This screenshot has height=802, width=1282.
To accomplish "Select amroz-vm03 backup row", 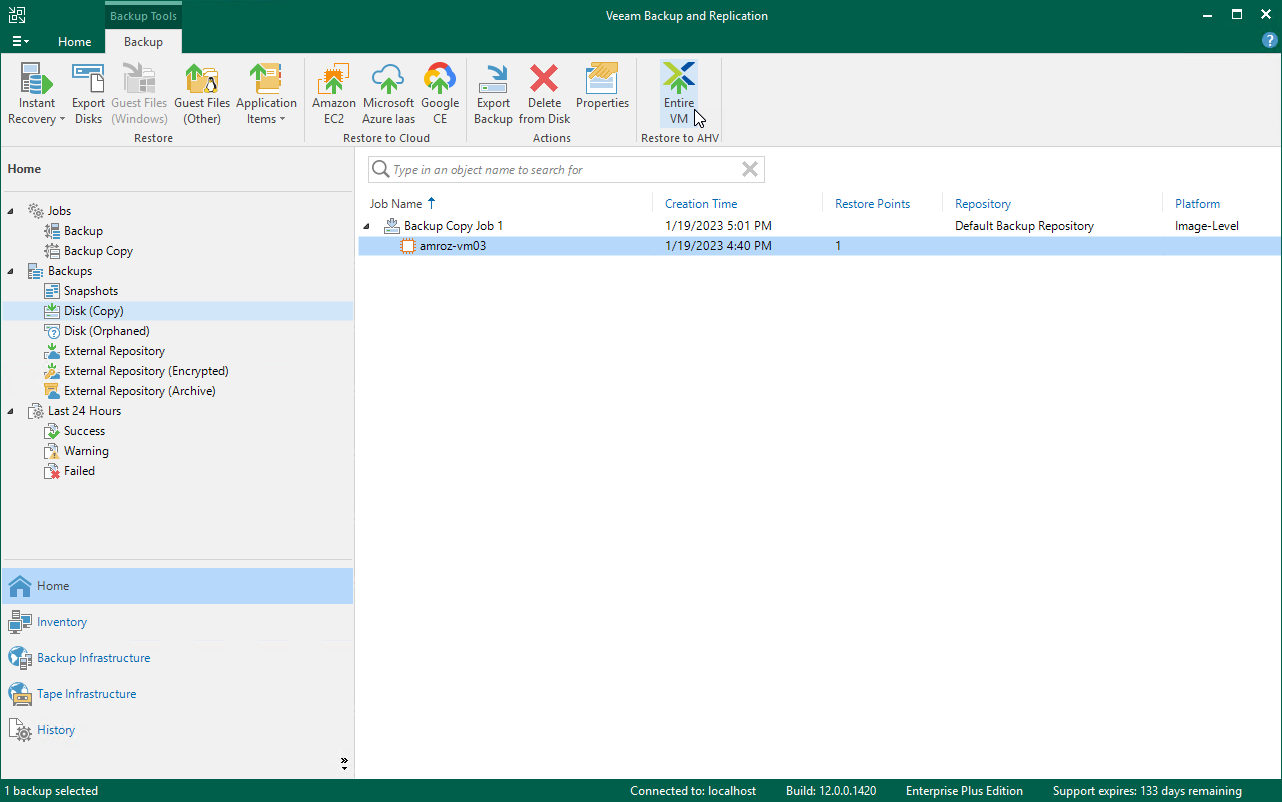I will (819, 246).
